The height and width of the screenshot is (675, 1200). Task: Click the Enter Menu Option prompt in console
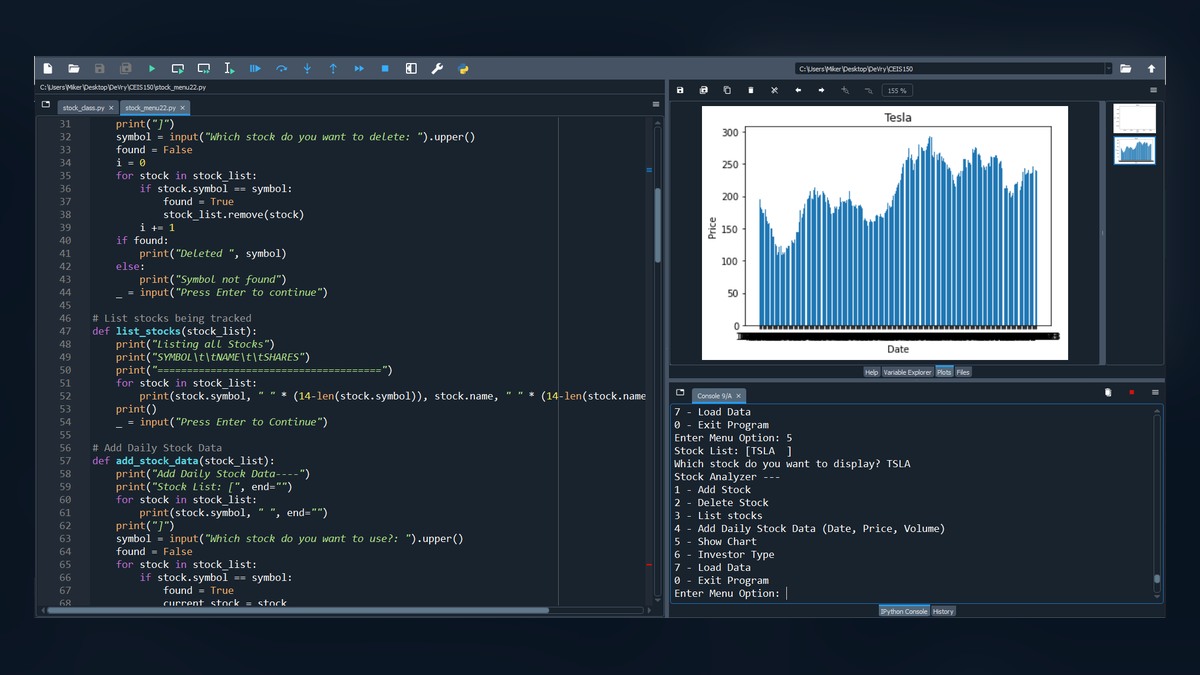727,593
